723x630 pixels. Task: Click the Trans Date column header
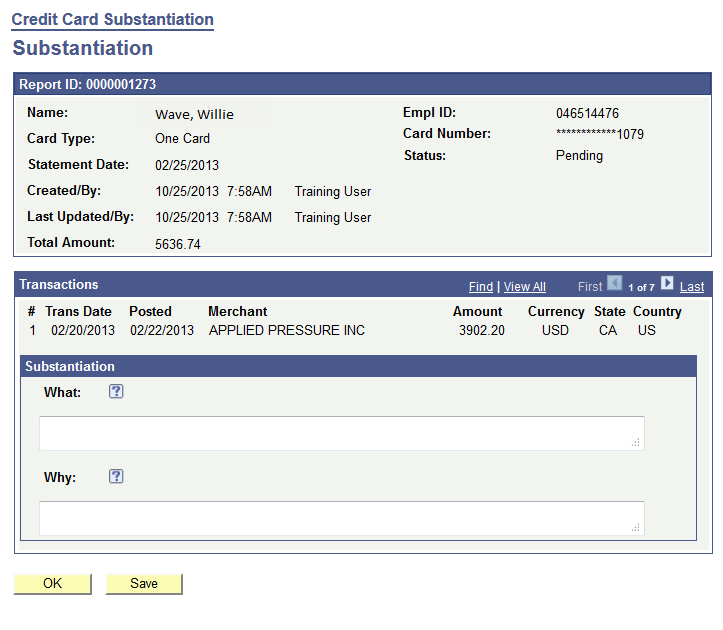click(78, 312)
